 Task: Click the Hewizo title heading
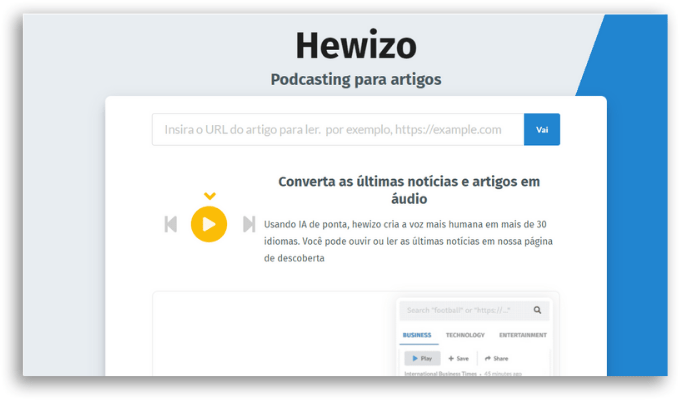coord(356,45)
